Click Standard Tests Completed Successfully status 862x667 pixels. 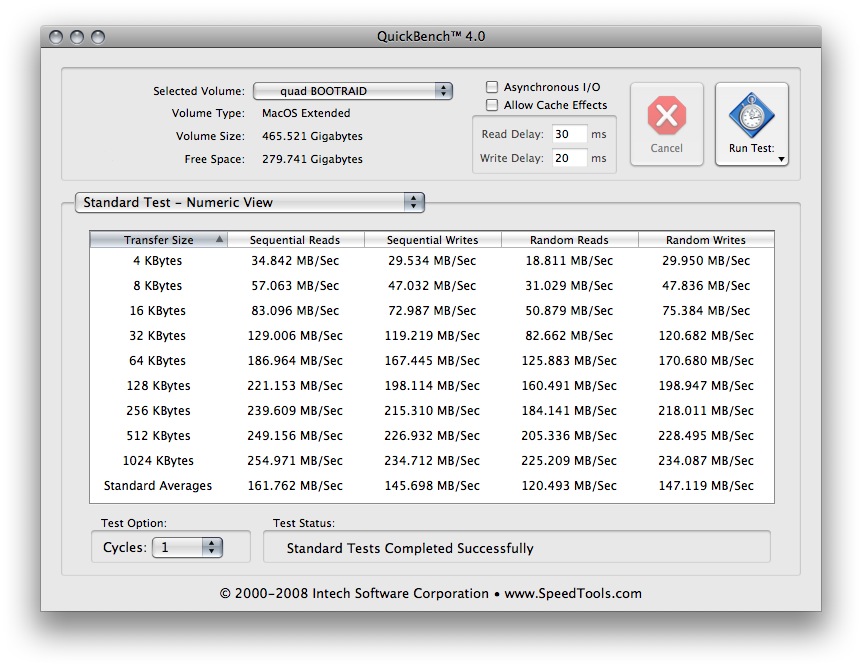pyautogui.click(x=410, y=548)
